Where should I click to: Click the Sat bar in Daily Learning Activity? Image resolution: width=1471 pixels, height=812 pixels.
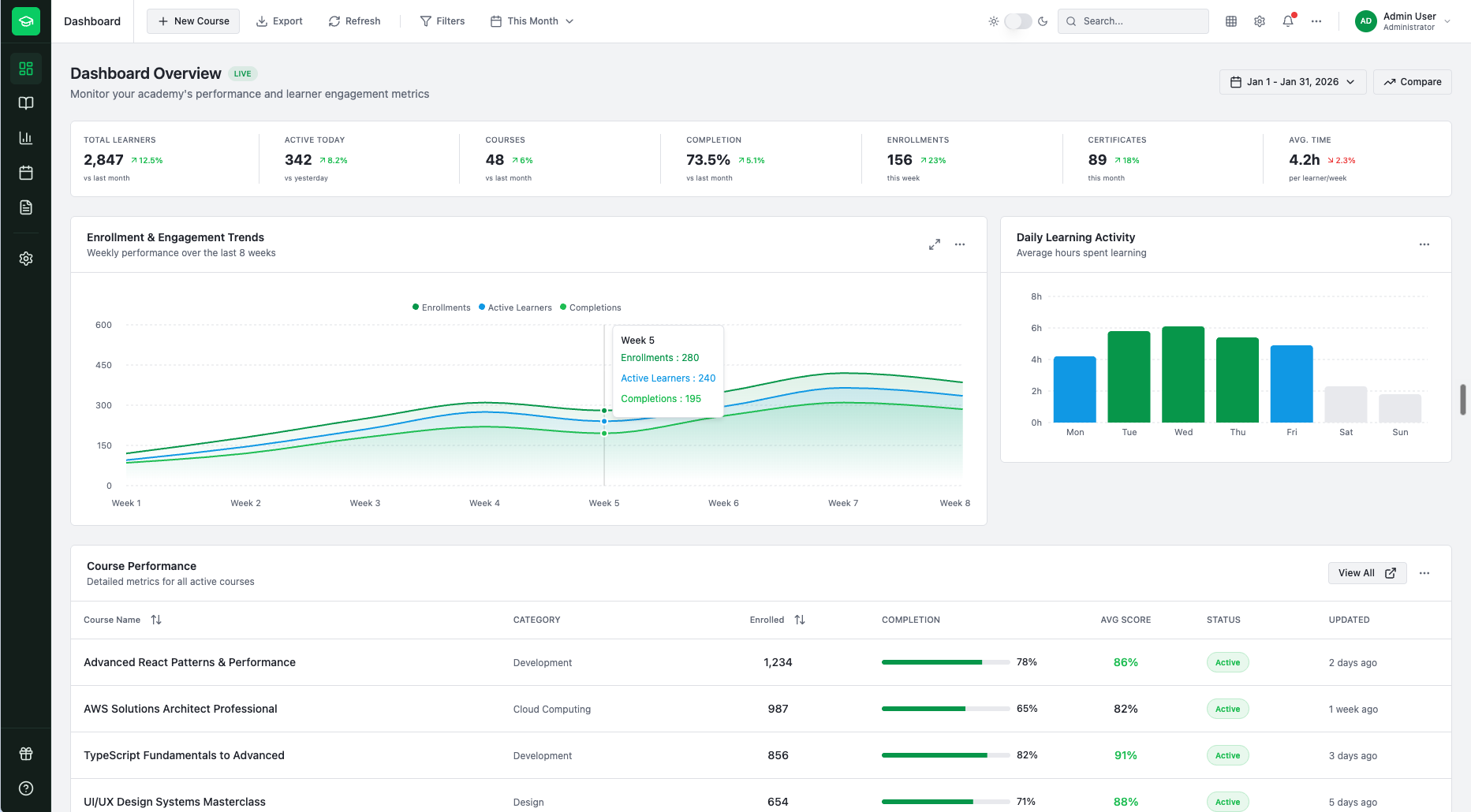(x=1346, y=404)
